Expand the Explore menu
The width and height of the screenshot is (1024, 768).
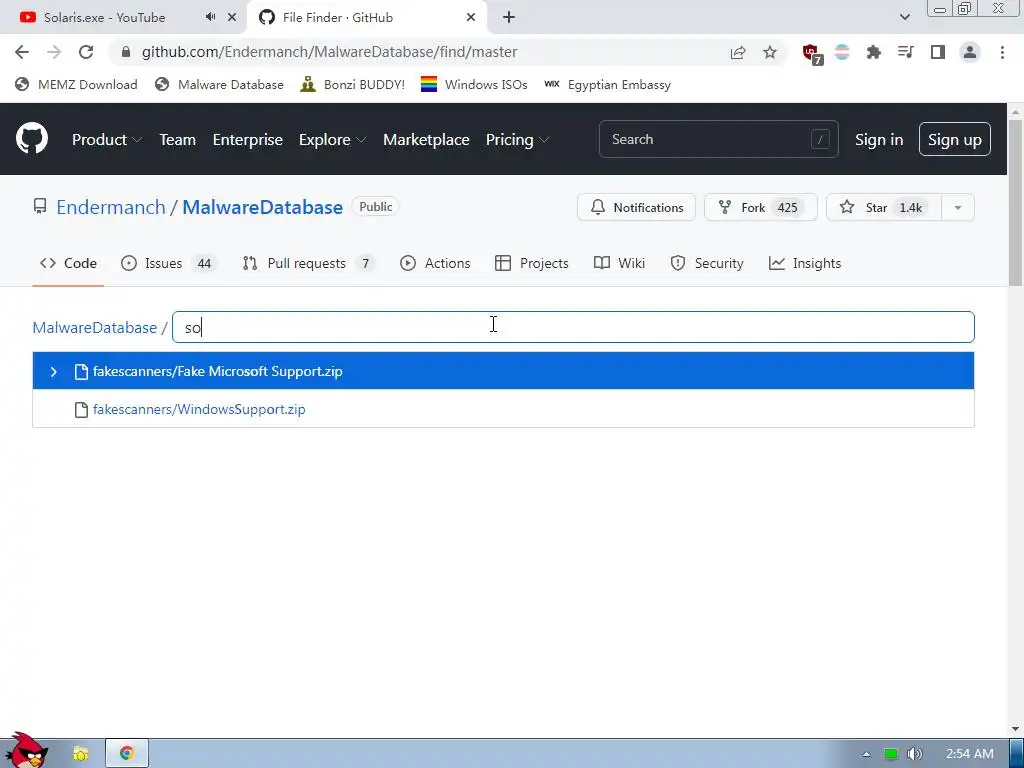pyautogui.click(x=332, y=140)
